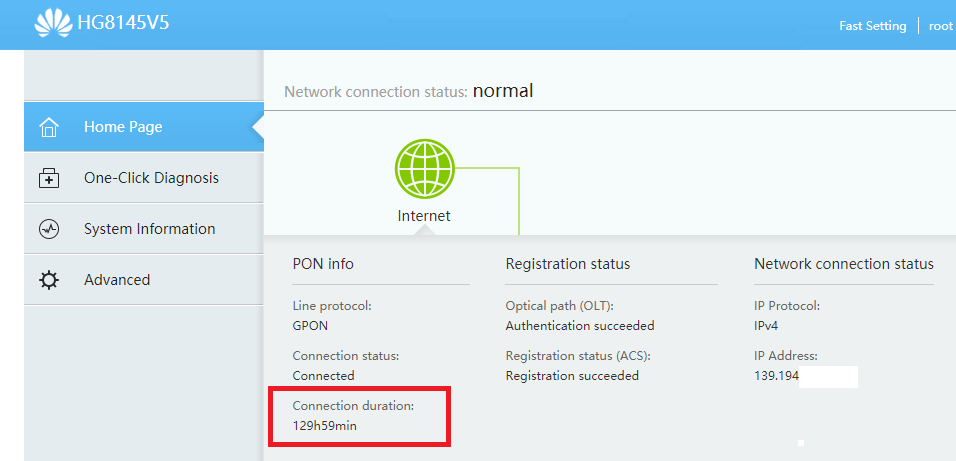Click the HG8145V5 model title
Screen dimensions: 956x461
pyautogui.click(x=123, y=23)
